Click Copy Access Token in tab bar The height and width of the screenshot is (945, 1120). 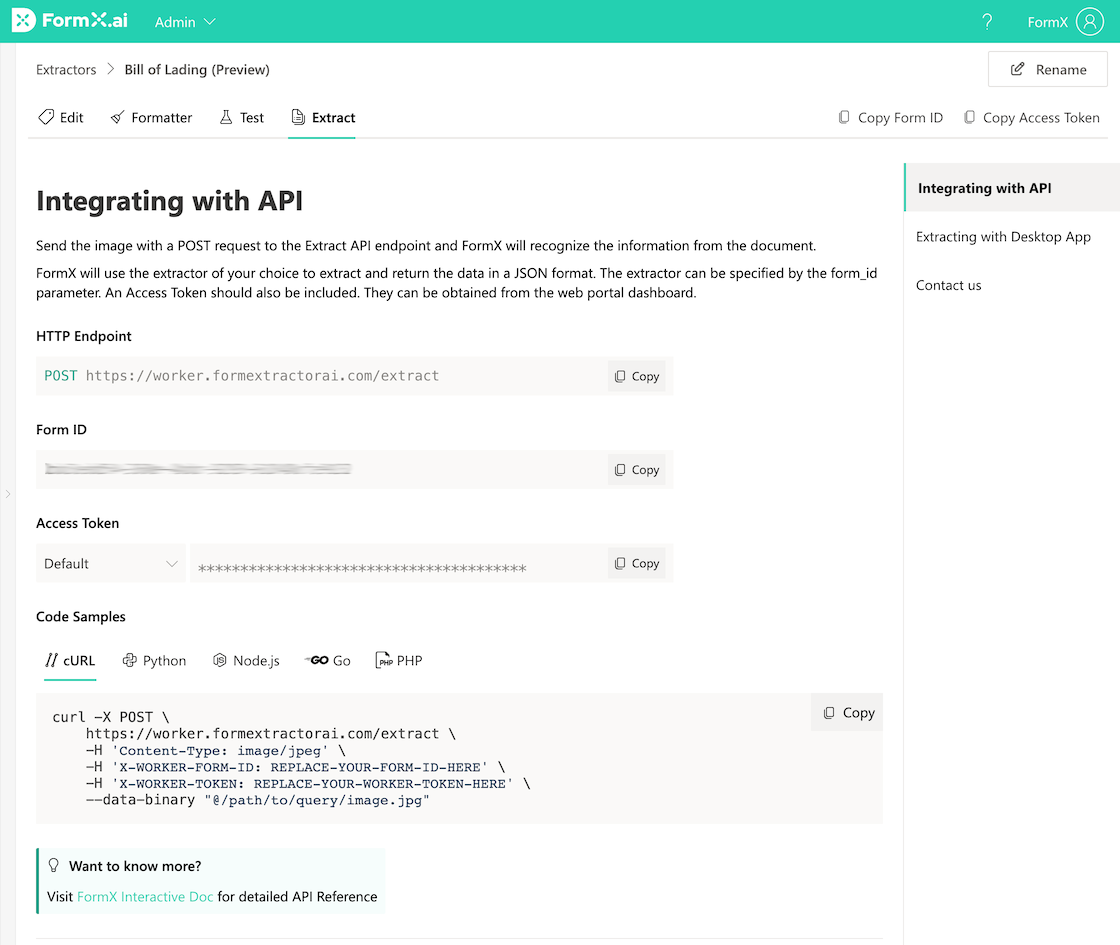[x=1031, y=118]
